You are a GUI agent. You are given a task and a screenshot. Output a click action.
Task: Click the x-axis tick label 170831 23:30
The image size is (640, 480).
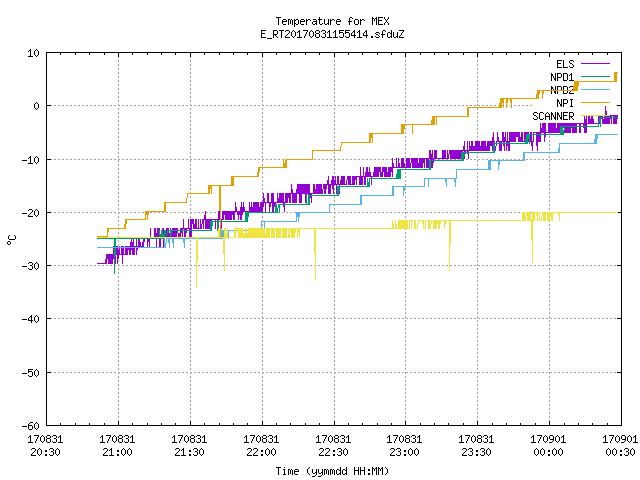pos(476,446)
